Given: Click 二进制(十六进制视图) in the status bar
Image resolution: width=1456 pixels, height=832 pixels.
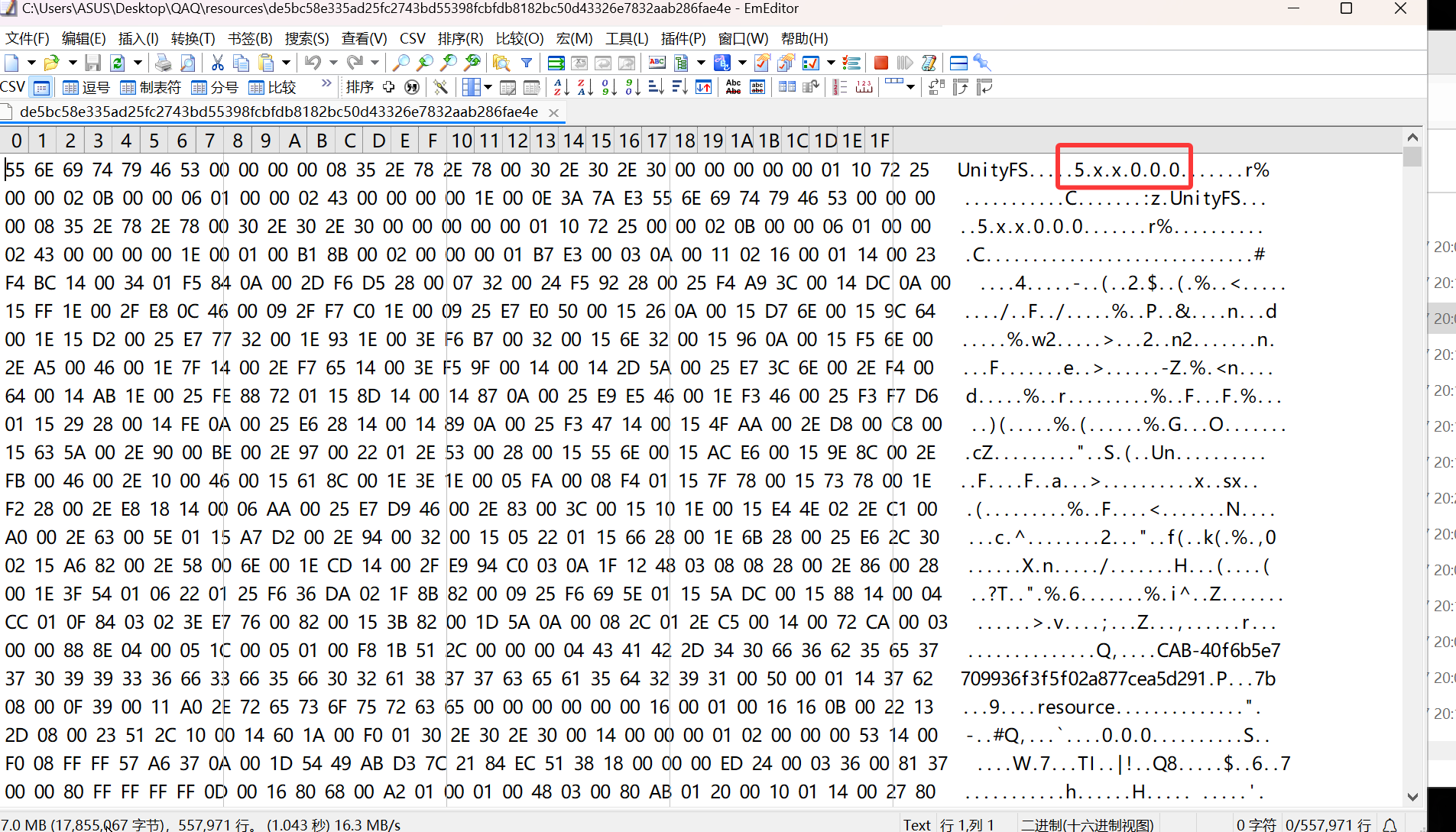Looking at the screenshot, I should coord(1087,824).
